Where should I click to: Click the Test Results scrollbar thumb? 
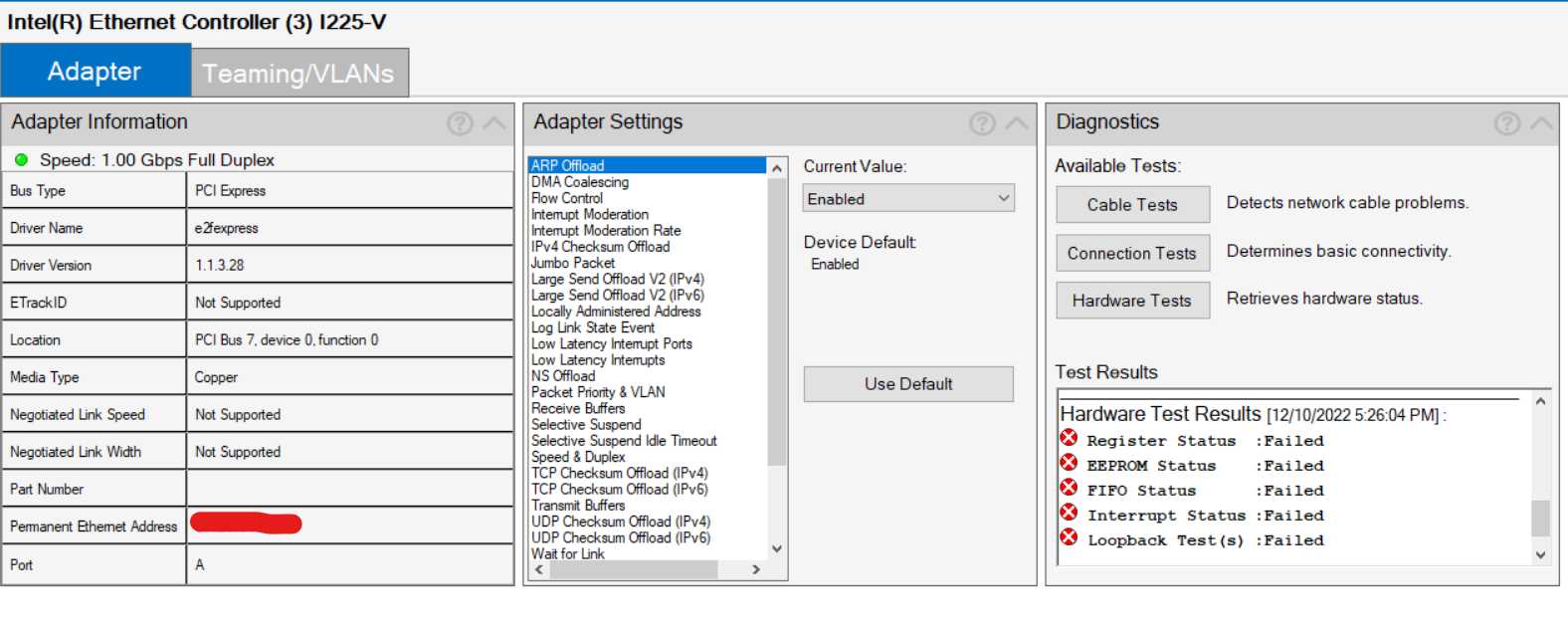coord(1540,518)
